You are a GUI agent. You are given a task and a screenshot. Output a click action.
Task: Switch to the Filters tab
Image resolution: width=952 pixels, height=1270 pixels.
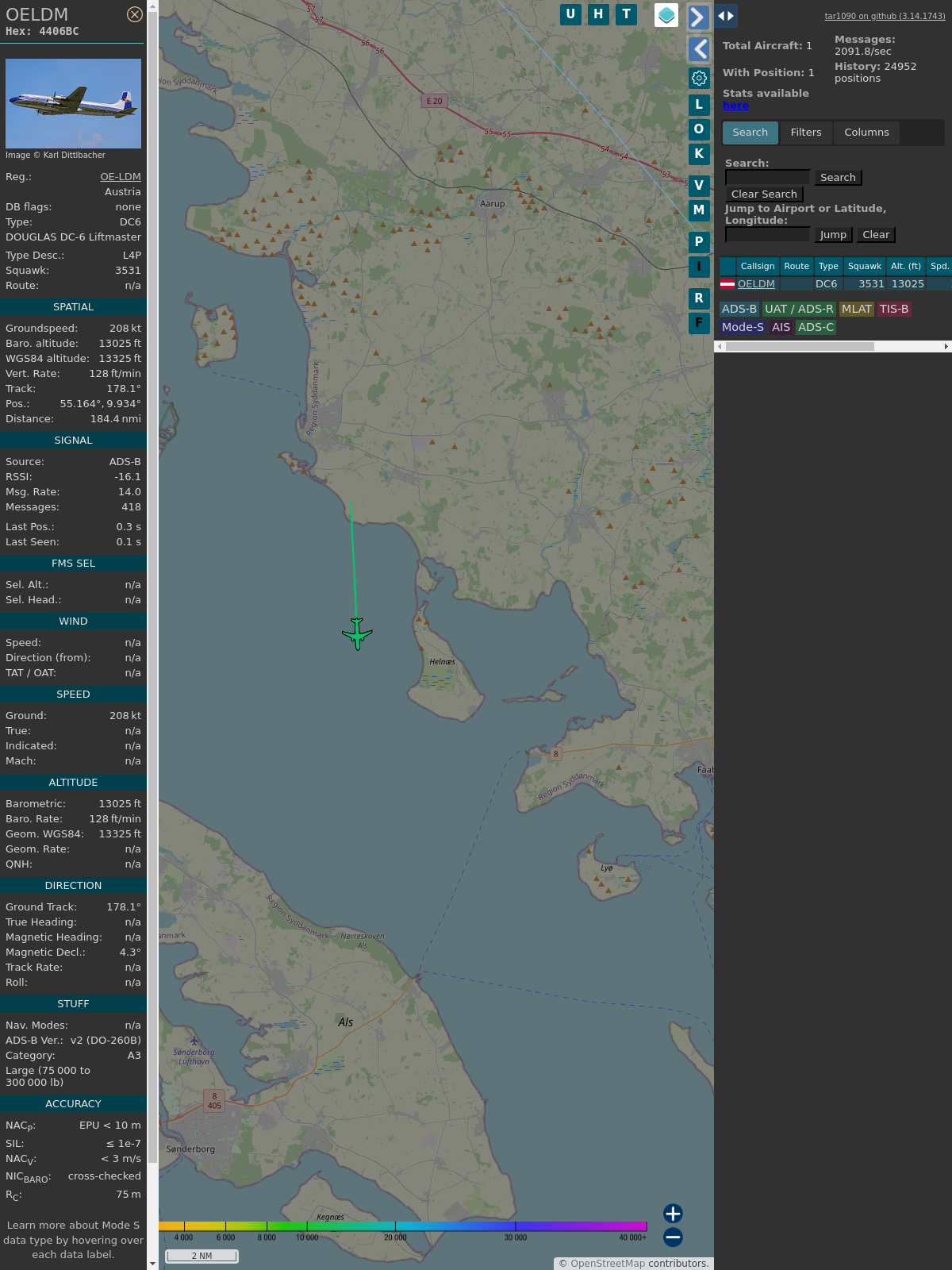click(806, 133)
